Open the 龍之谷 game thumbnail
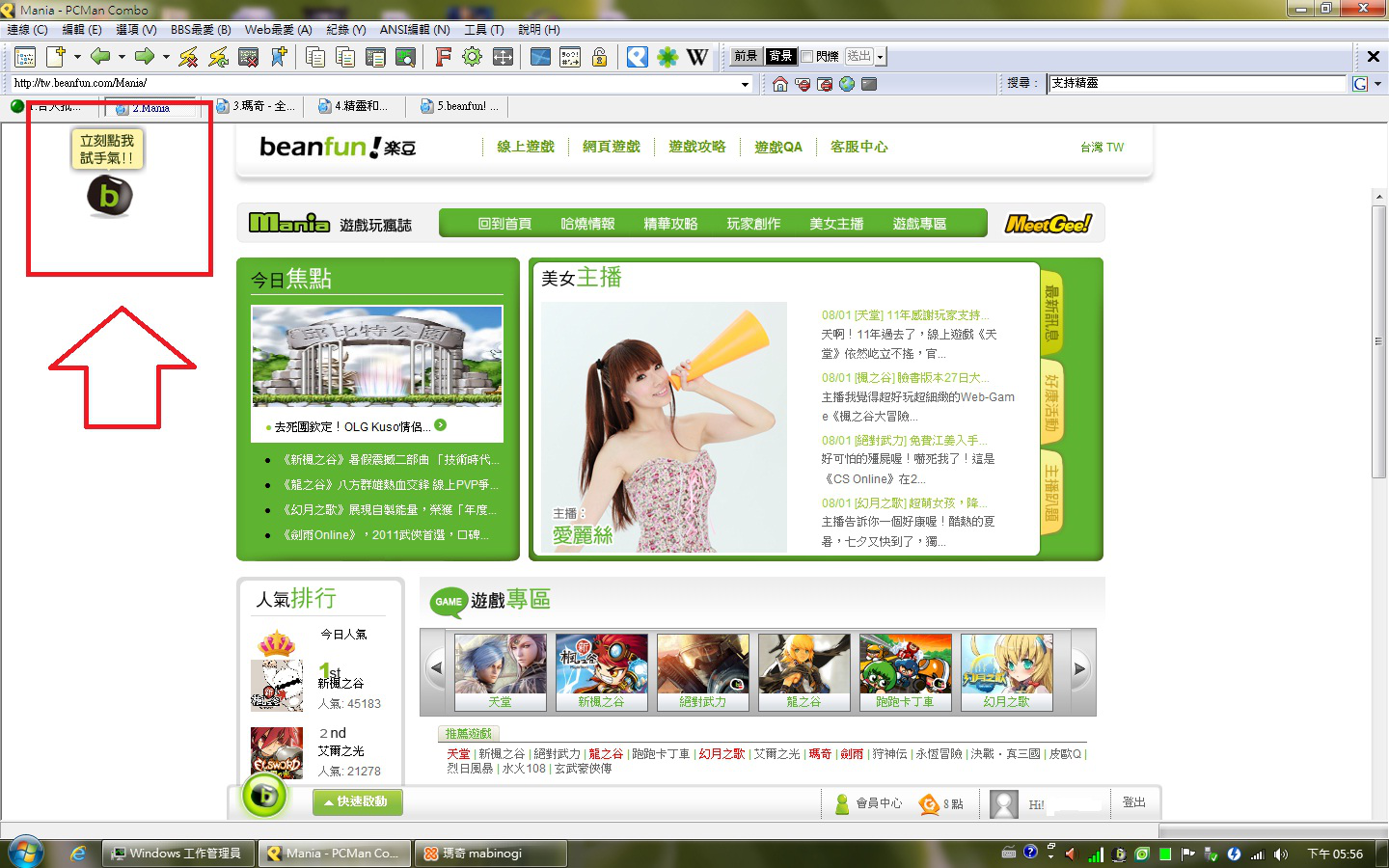The height and width of the screenshot is (868, 1389). point(804,672)
